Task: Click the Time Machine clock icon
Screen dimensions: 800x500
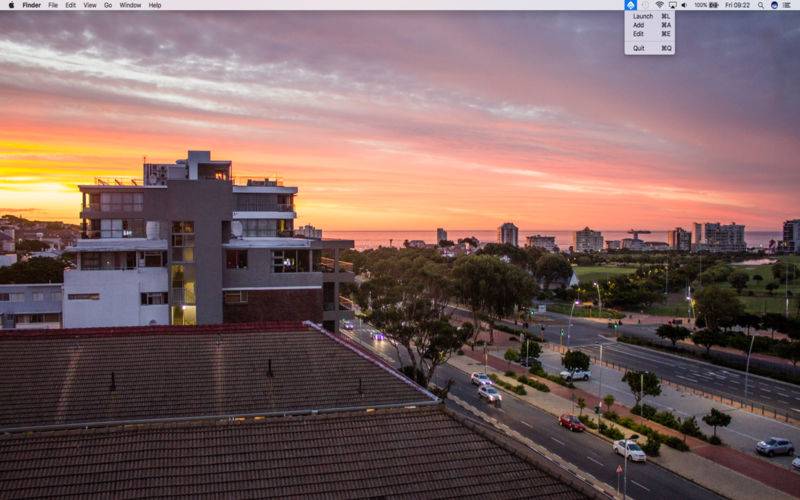Action: 645,5
